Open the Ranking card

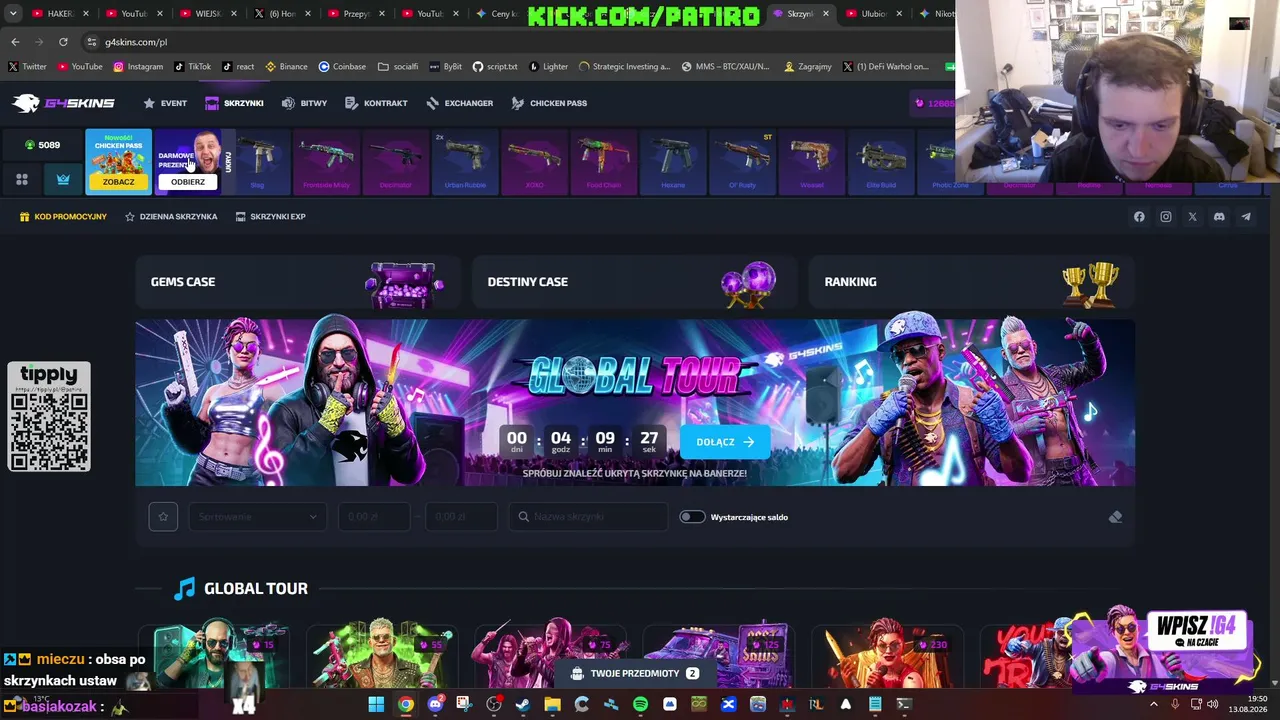click(x=972, y=282)
